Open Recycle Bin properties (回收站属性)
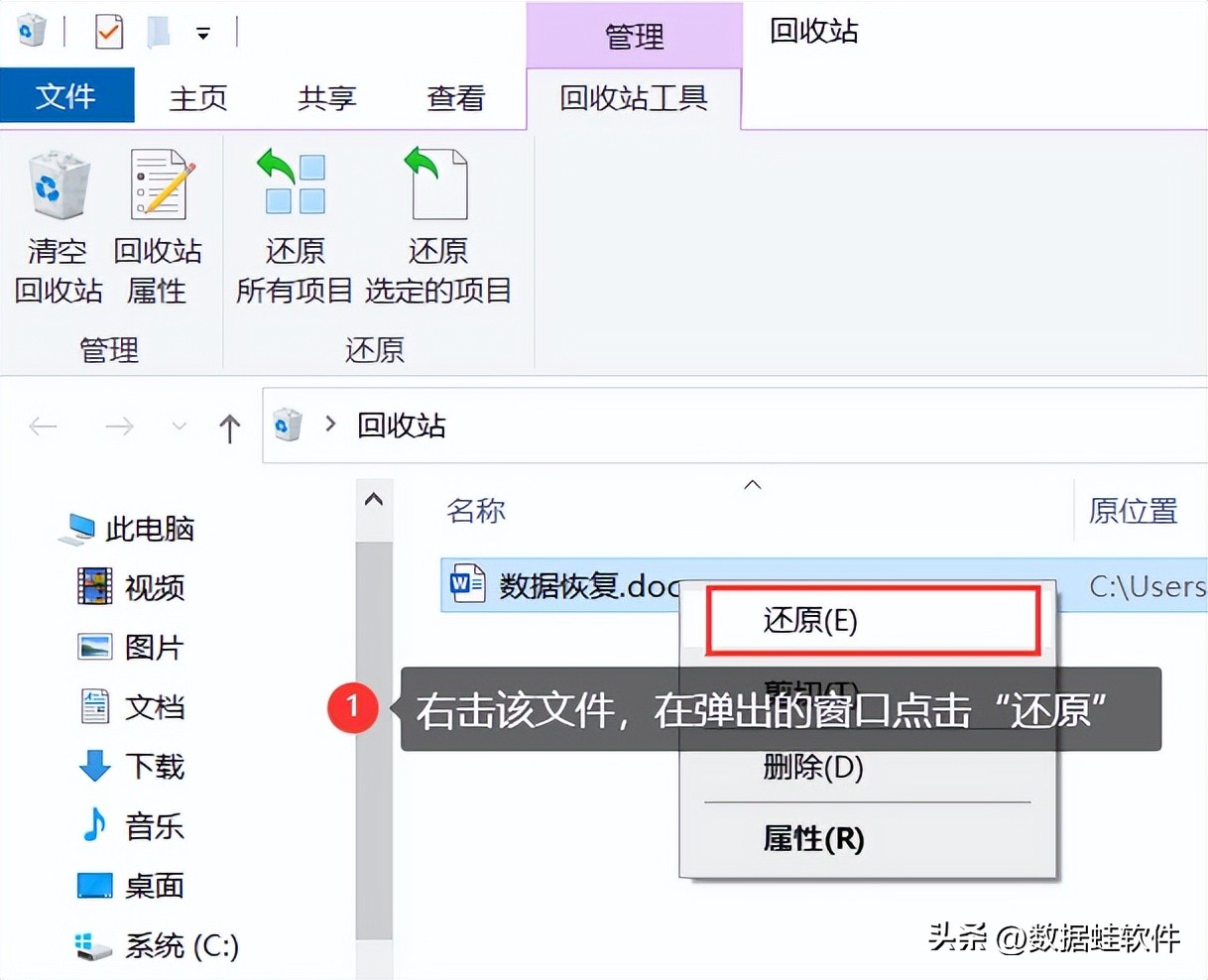Screen dimensions: 1208x980 coord(158,226)
